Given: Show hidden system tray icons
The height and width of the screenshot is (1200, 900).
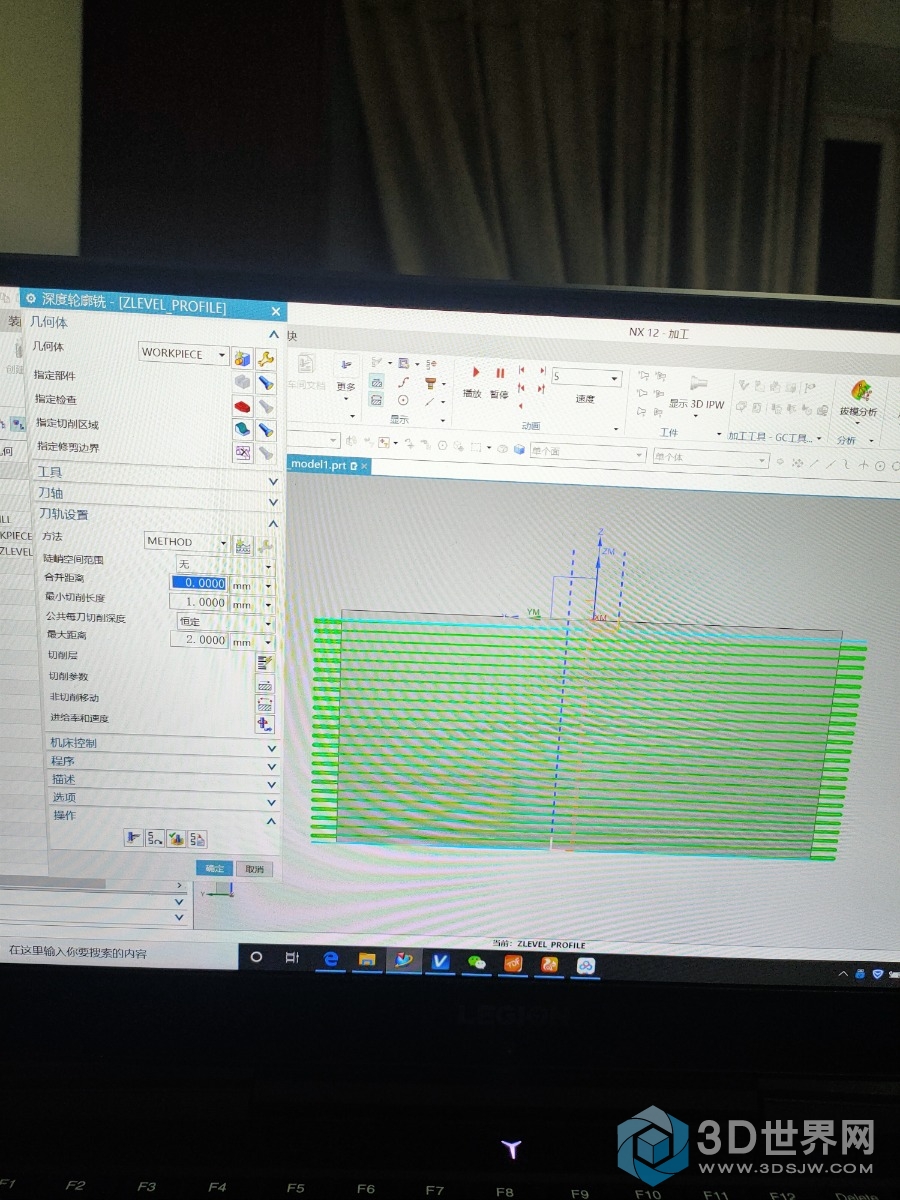Looking at the screenshot, I should pyautogui.click(x=842, y=972).
